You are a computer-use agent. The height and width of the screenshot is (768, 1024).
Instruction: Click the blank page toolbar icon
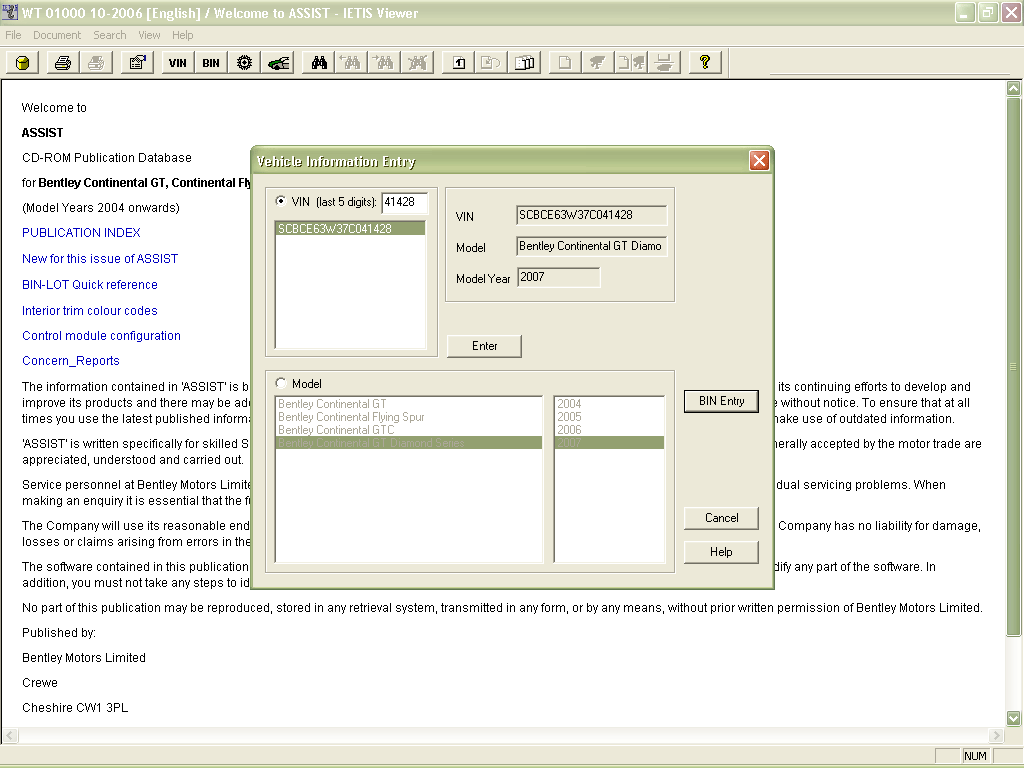565,63
